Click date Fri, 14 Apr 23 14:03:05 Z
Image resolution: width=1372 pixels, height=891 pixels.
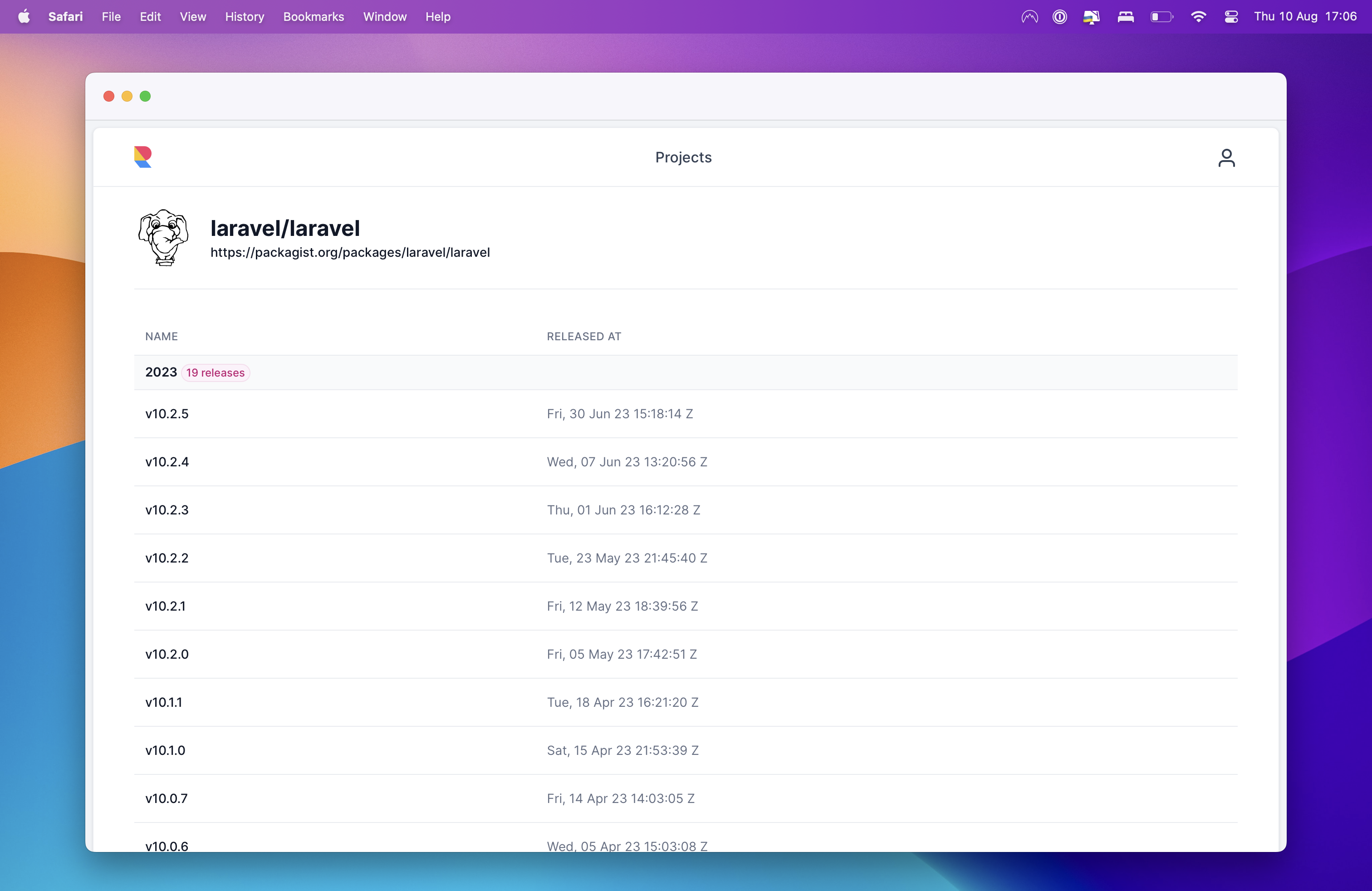620,799
